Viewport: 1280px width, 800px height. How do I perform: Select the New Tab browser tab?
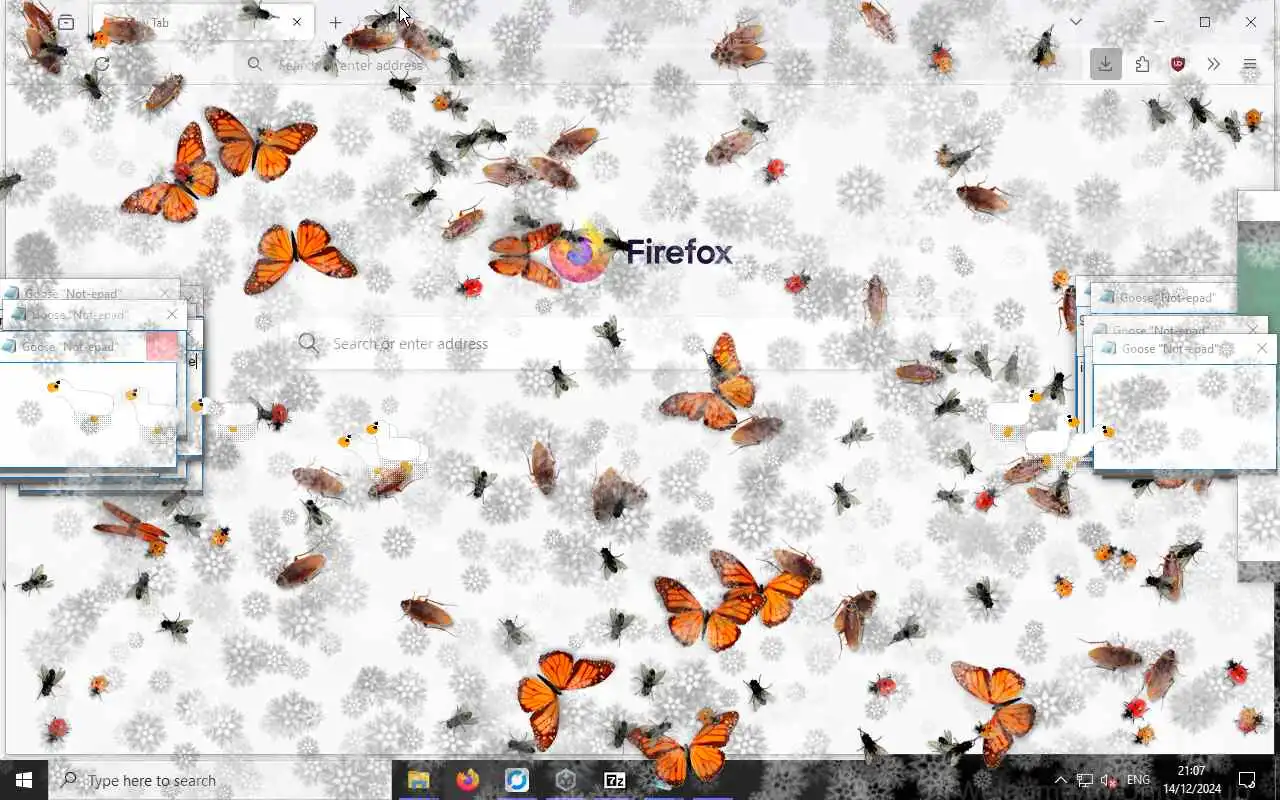202,22
